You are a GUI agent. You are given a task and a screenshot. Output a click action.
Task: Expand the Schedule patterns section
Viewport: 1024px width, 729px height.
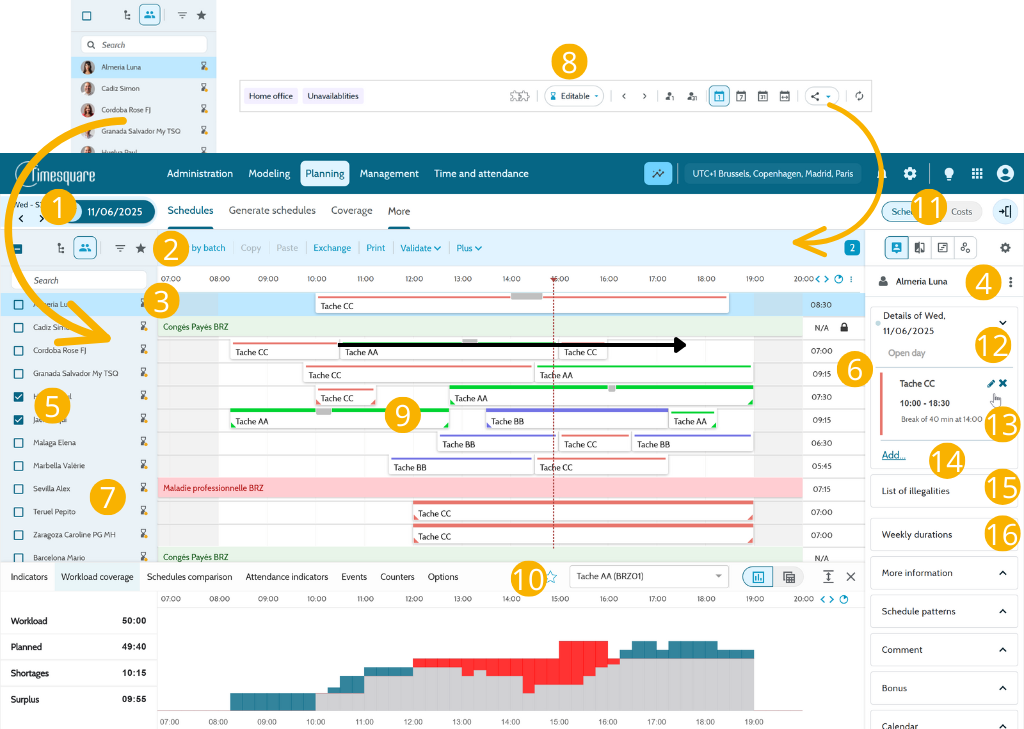point(944,611)
